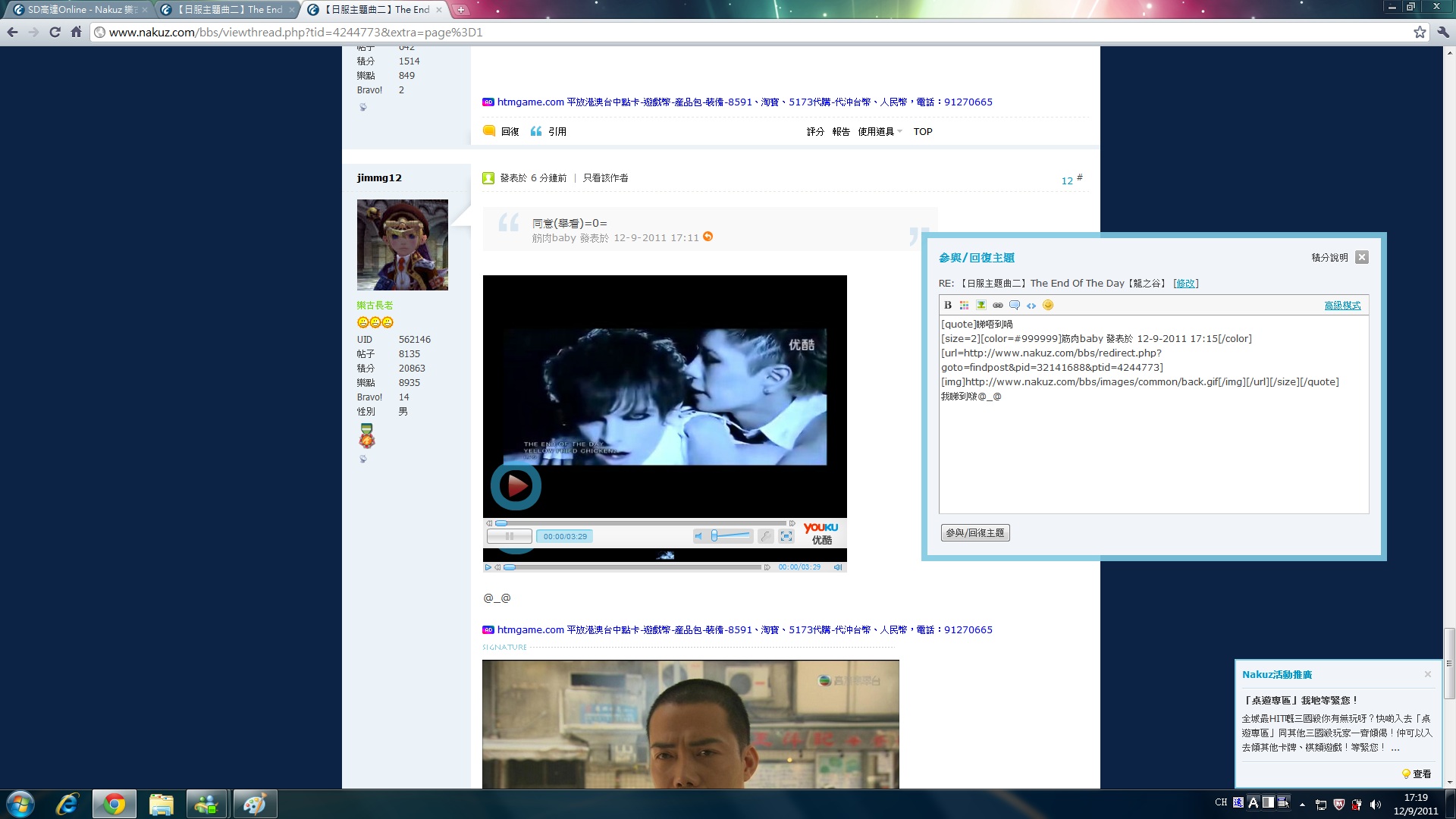Insert quote using speech bubble icon

click(x=1015, y=306)
